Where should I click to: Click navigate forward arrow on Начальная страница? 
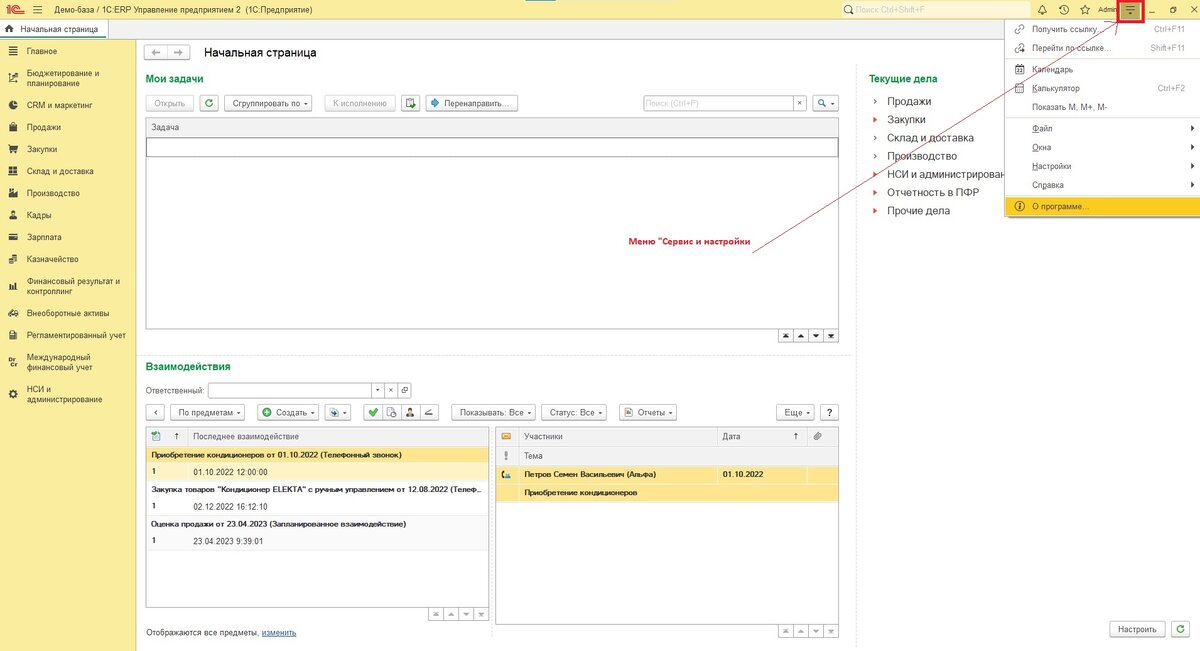[178, 52]
